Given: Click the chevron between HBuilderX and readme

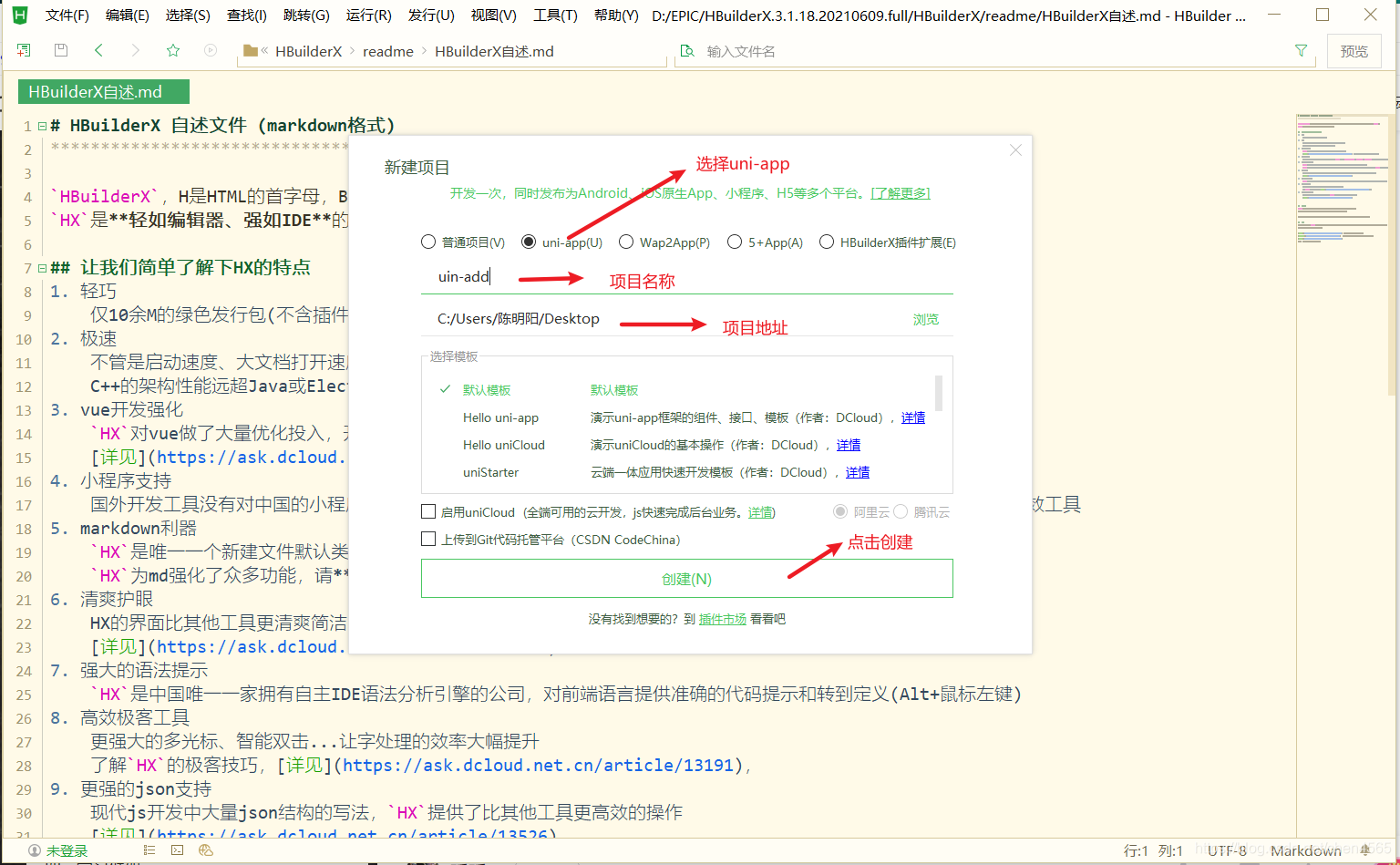Looking at the screenshot, I should point(352,51).
